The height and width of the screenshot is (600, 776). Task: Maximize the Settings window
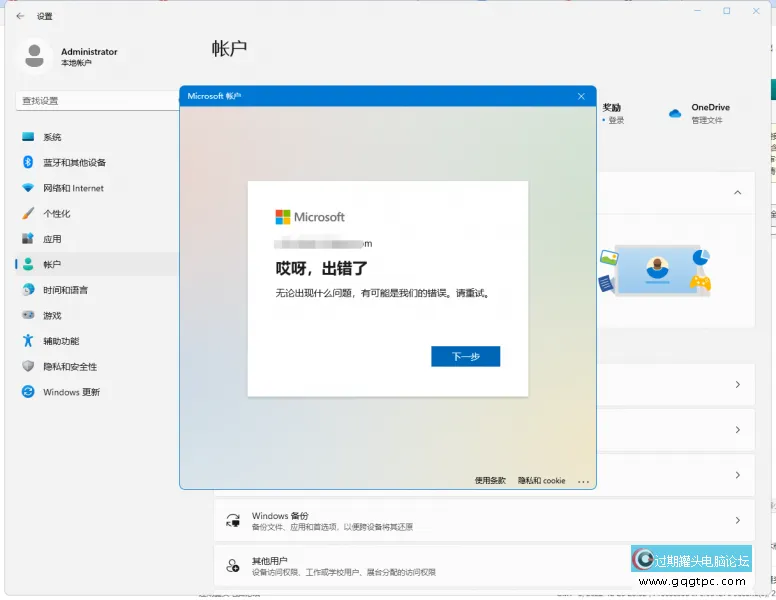[727, 11]
